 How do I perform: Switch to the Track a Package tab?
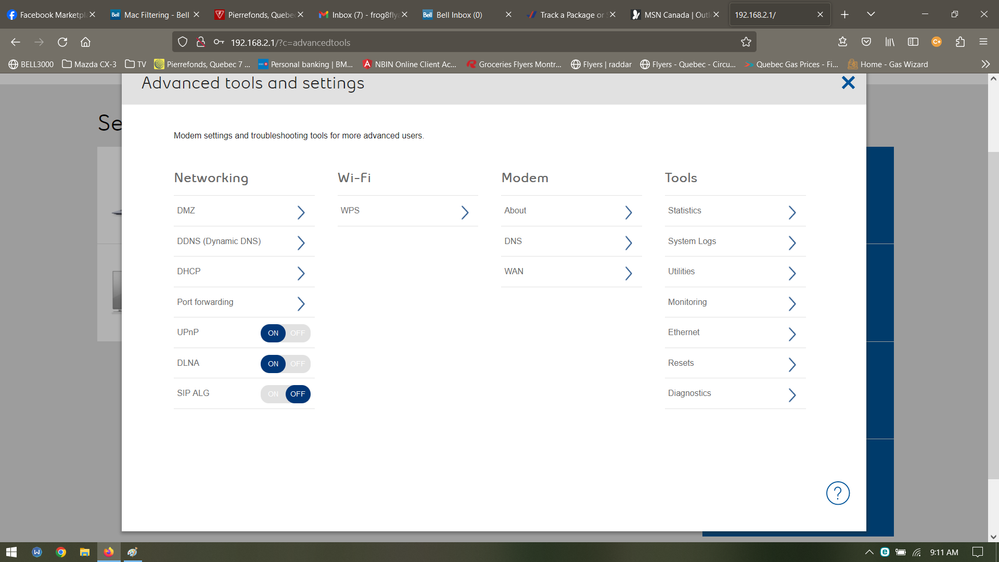[x=570, y=15]
